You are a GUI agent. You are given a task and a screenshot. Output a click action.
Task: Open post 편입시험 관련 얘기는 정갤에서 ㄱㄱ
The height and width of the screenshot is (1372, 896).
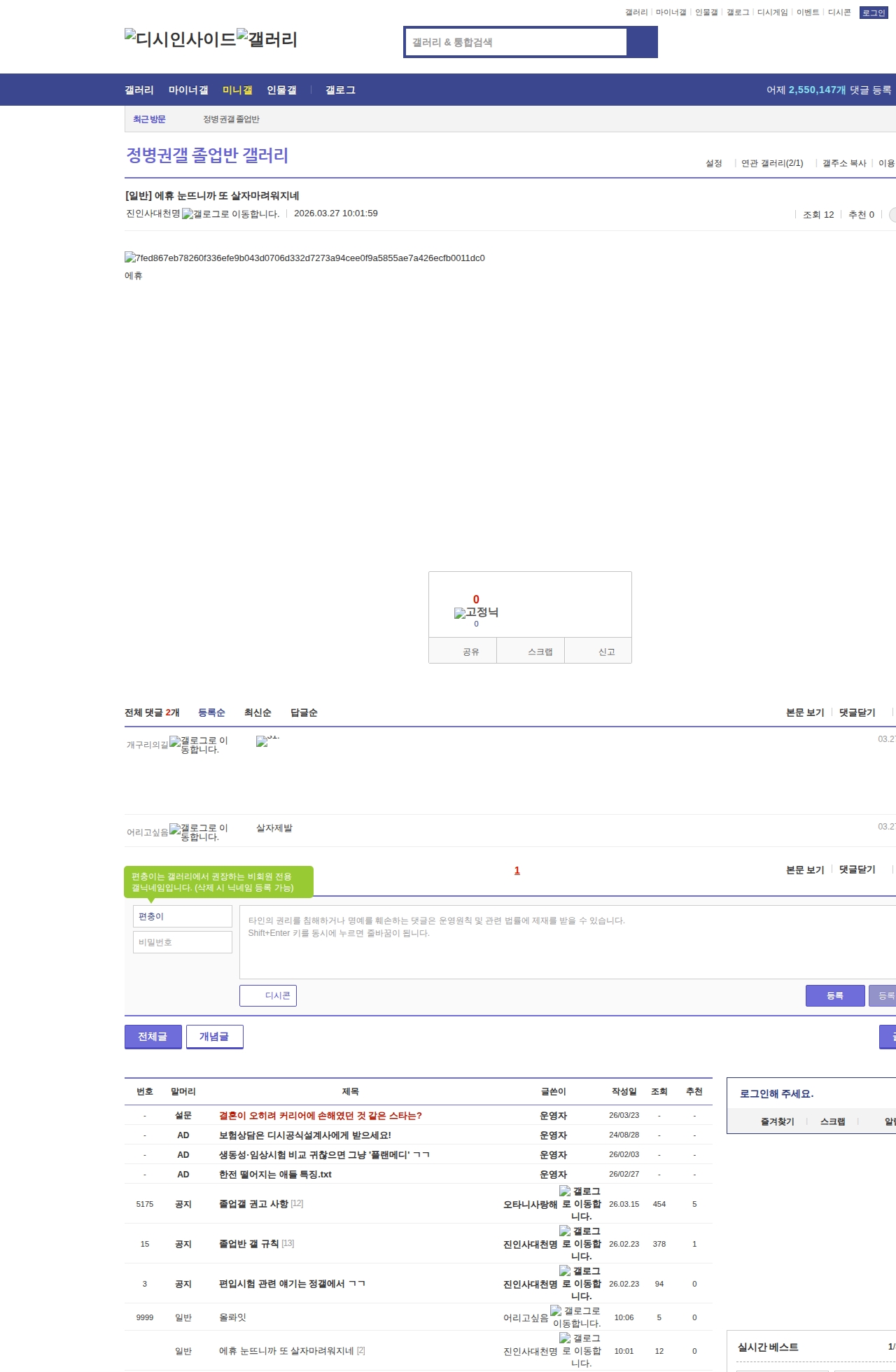pos(292,1284)
